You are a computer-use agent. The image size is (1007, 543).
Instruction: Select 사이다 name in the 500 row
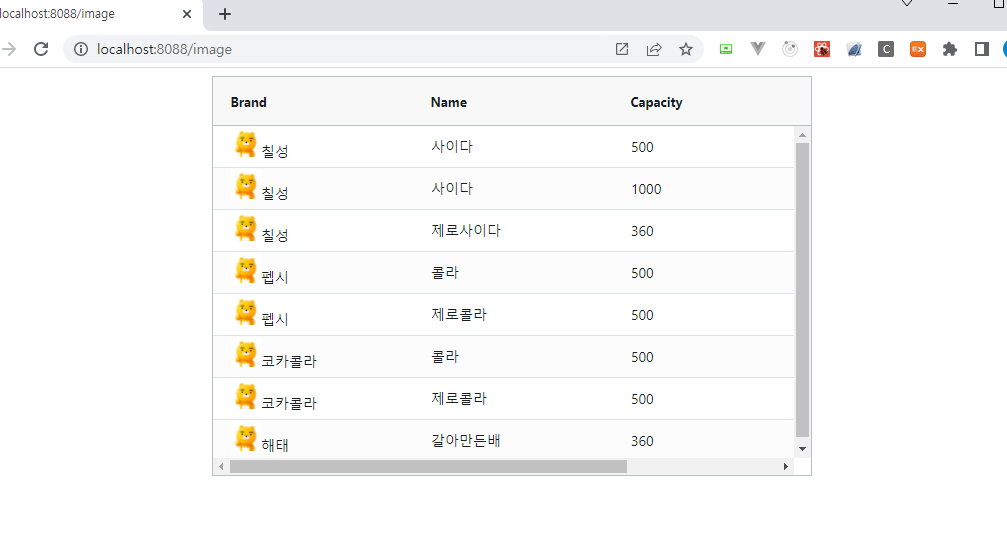[x=452, y=146]
